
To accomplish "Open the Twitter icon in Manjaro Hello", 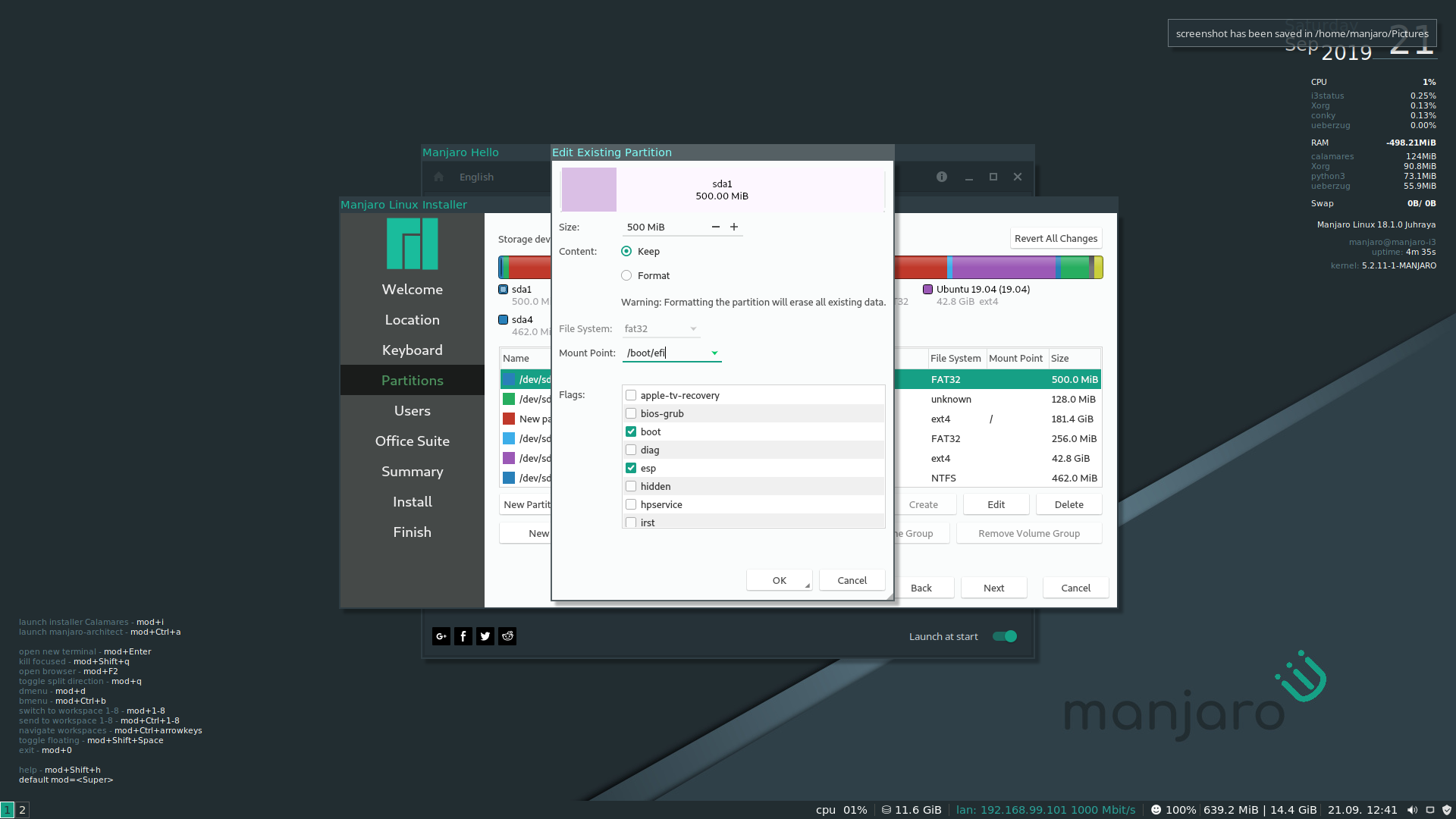I will pyautogui.click(x=485, y=636).
